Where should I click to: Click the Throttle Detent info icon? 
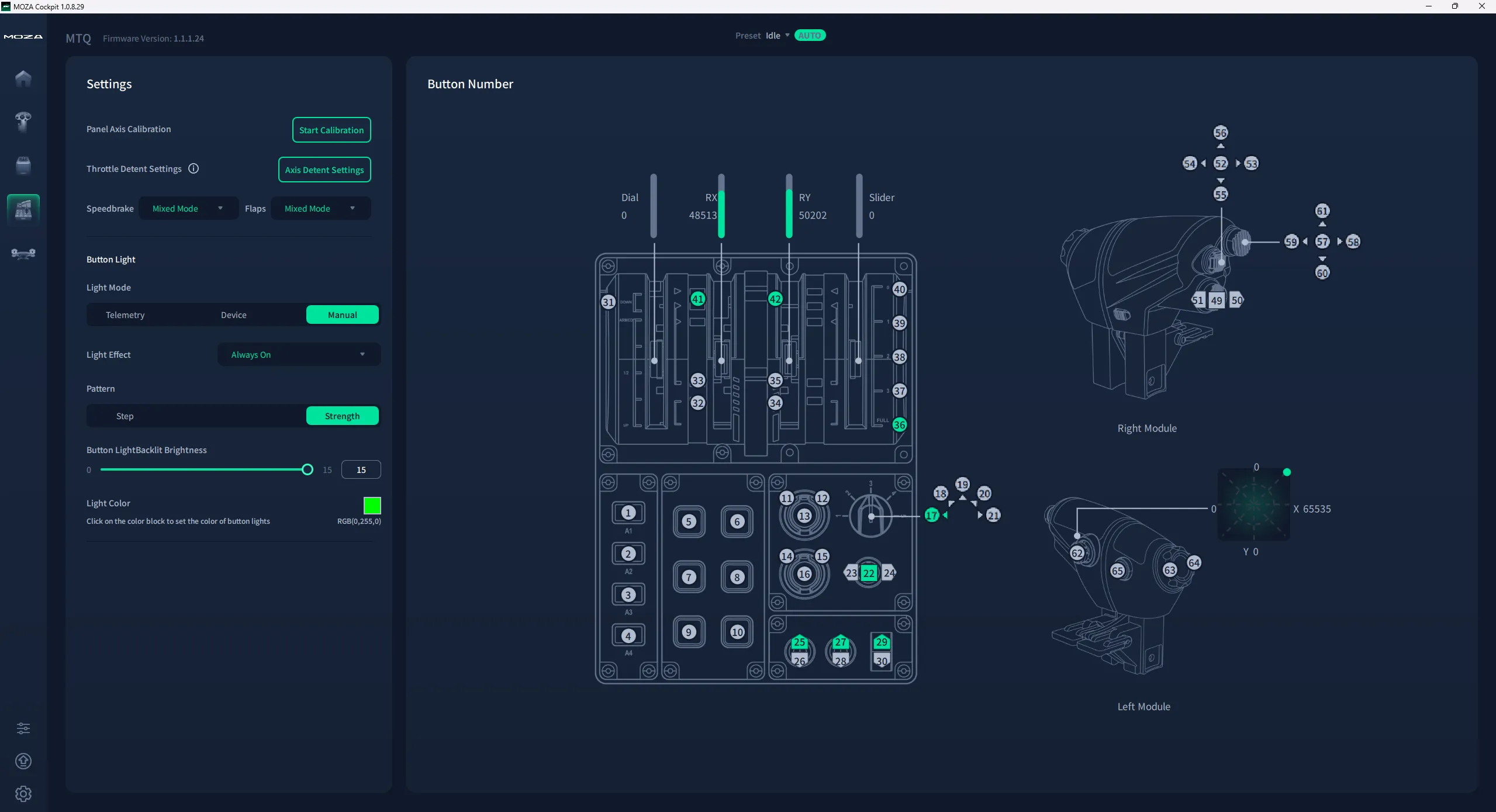coord(194,169)
